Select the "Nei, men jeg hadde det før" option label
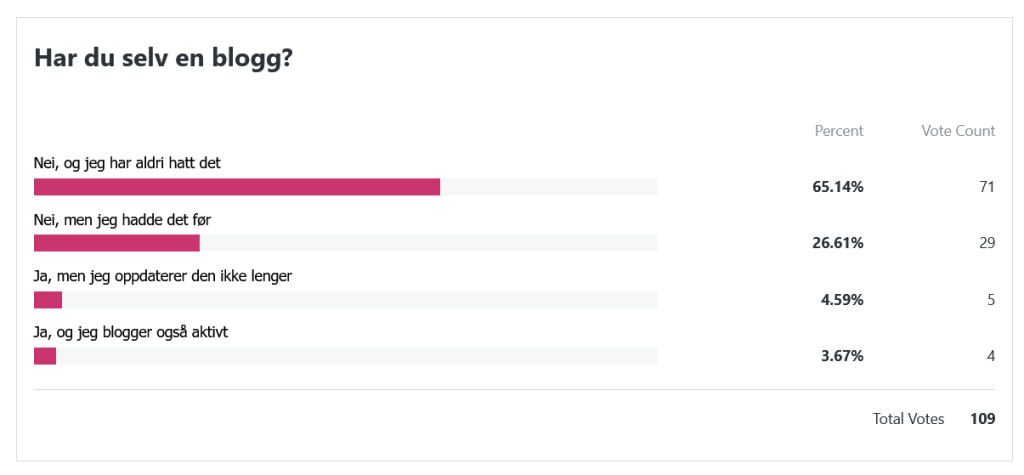 [123, 219]
